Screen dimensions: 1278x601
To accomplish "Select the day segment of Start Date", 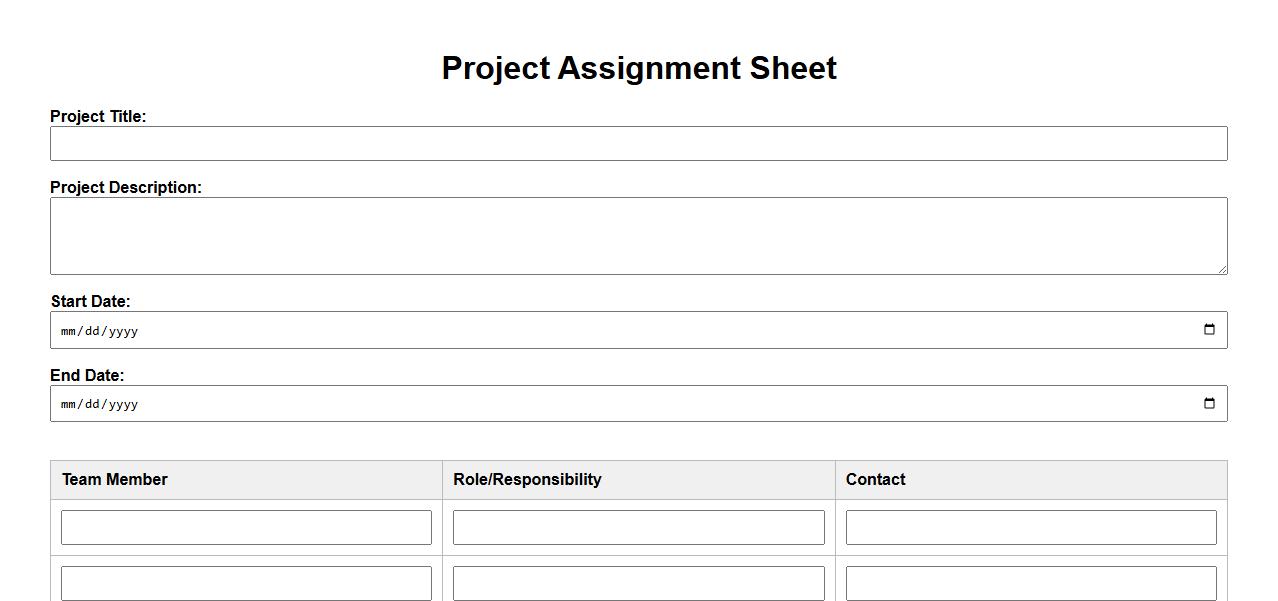I will (x=92, y=331).
